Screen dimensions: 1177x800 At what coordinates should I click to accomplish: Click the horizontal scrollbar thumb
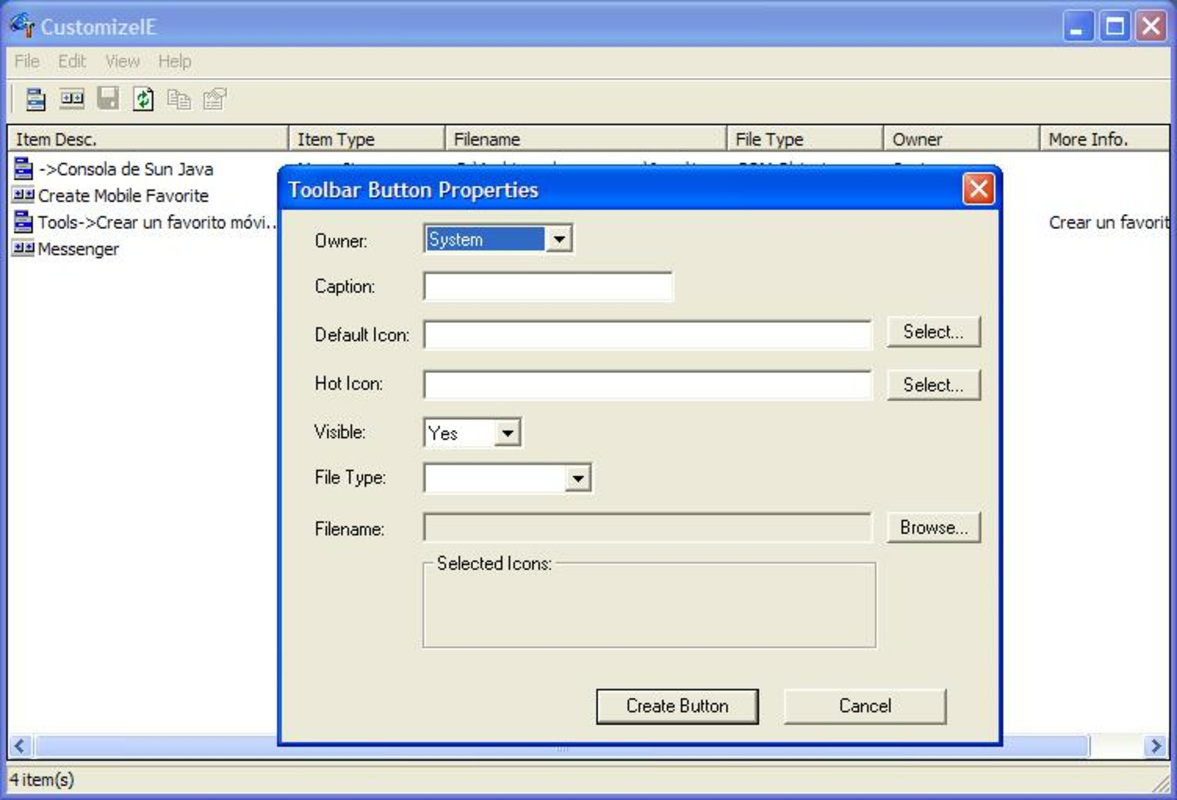tap(562, 746)
